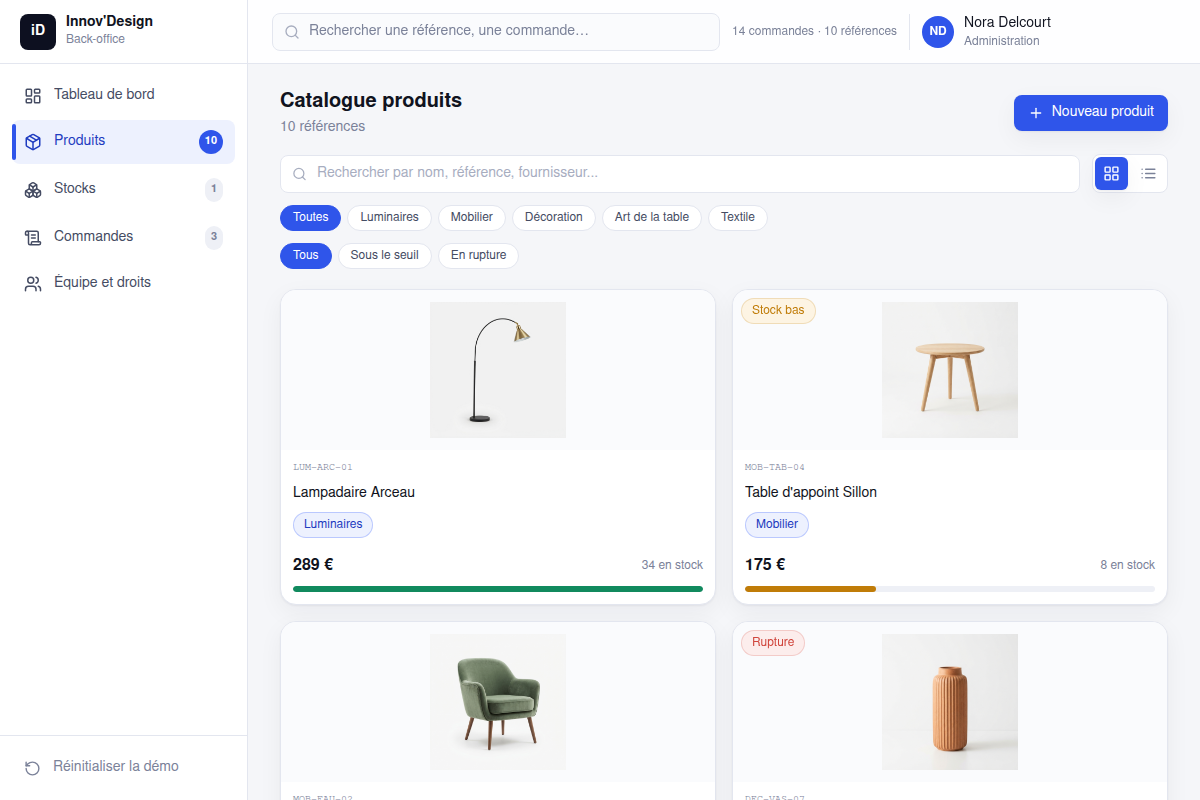This screenshot has width=1200, height=800.
Task: Click the Tableau de bord dashboard icon
Action: click(x=33, y=95)
